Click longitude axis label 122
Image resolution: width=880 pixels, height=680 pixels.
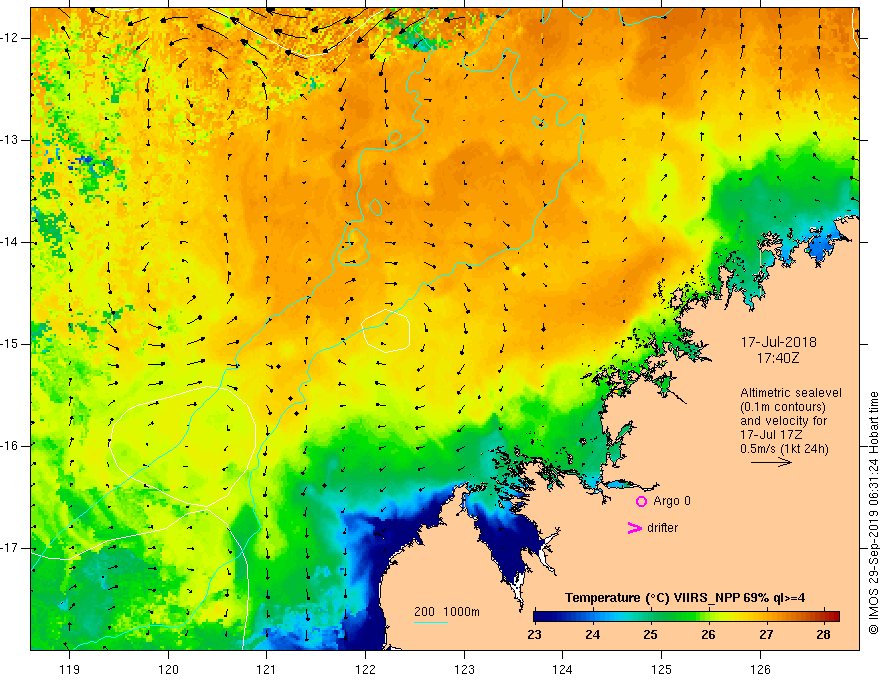pyautogui.click(x=365, y=669)
